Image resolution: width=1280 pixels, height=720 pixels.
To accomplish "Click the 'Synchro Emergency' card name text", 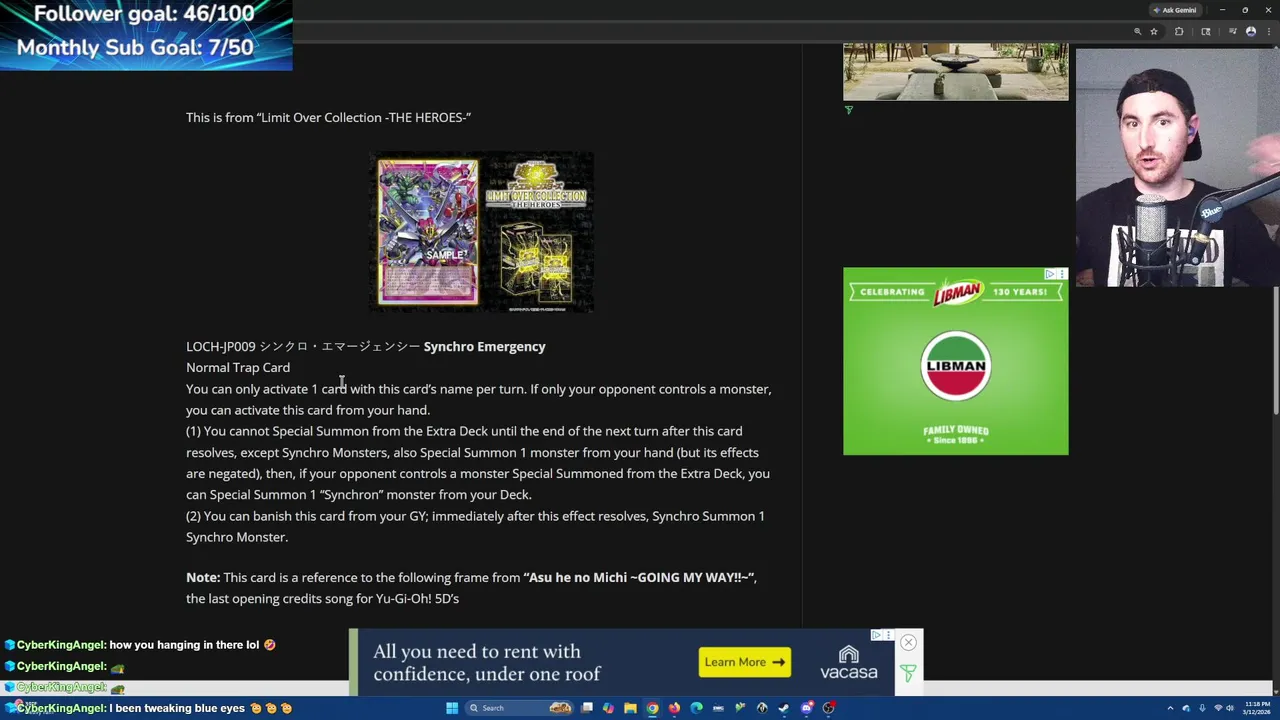I will coord(484,347).
